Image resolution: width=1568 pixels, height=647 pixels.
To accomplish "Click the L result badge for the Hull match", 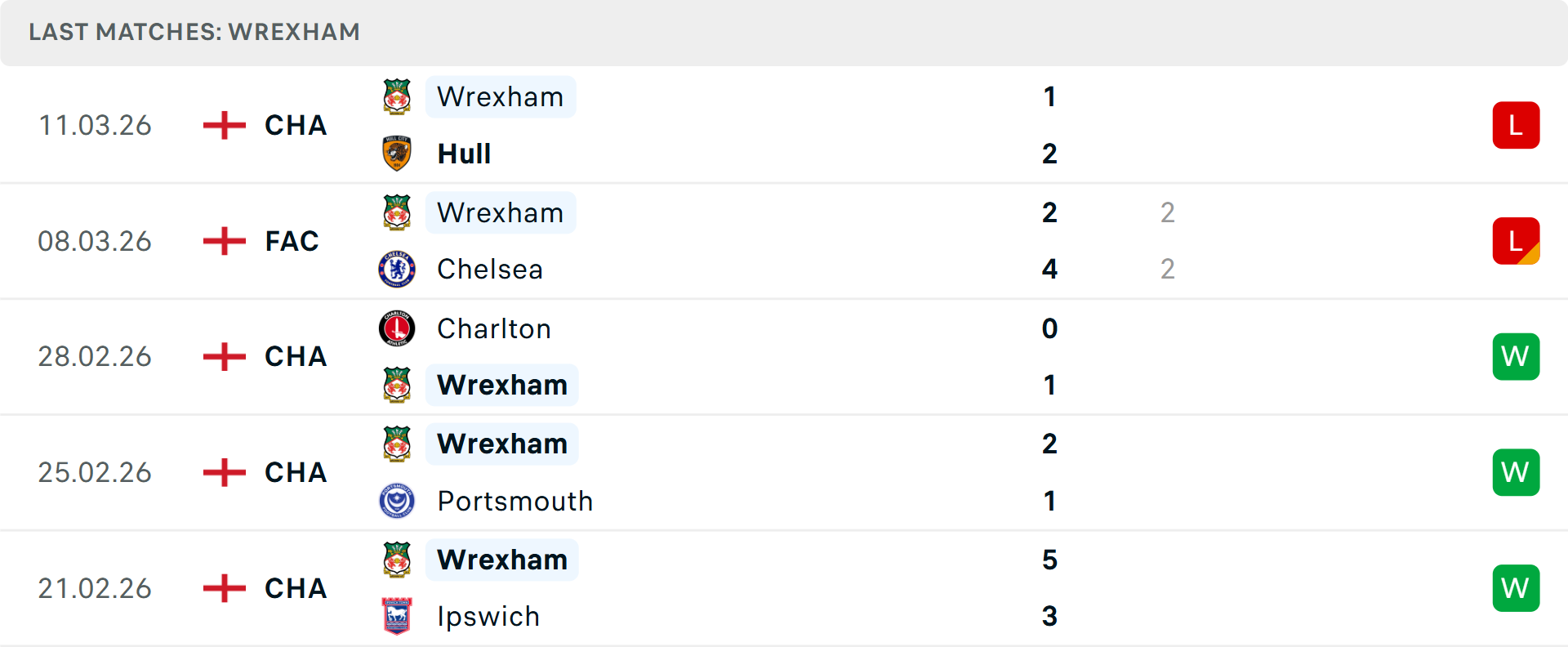I will [1516, 125].
